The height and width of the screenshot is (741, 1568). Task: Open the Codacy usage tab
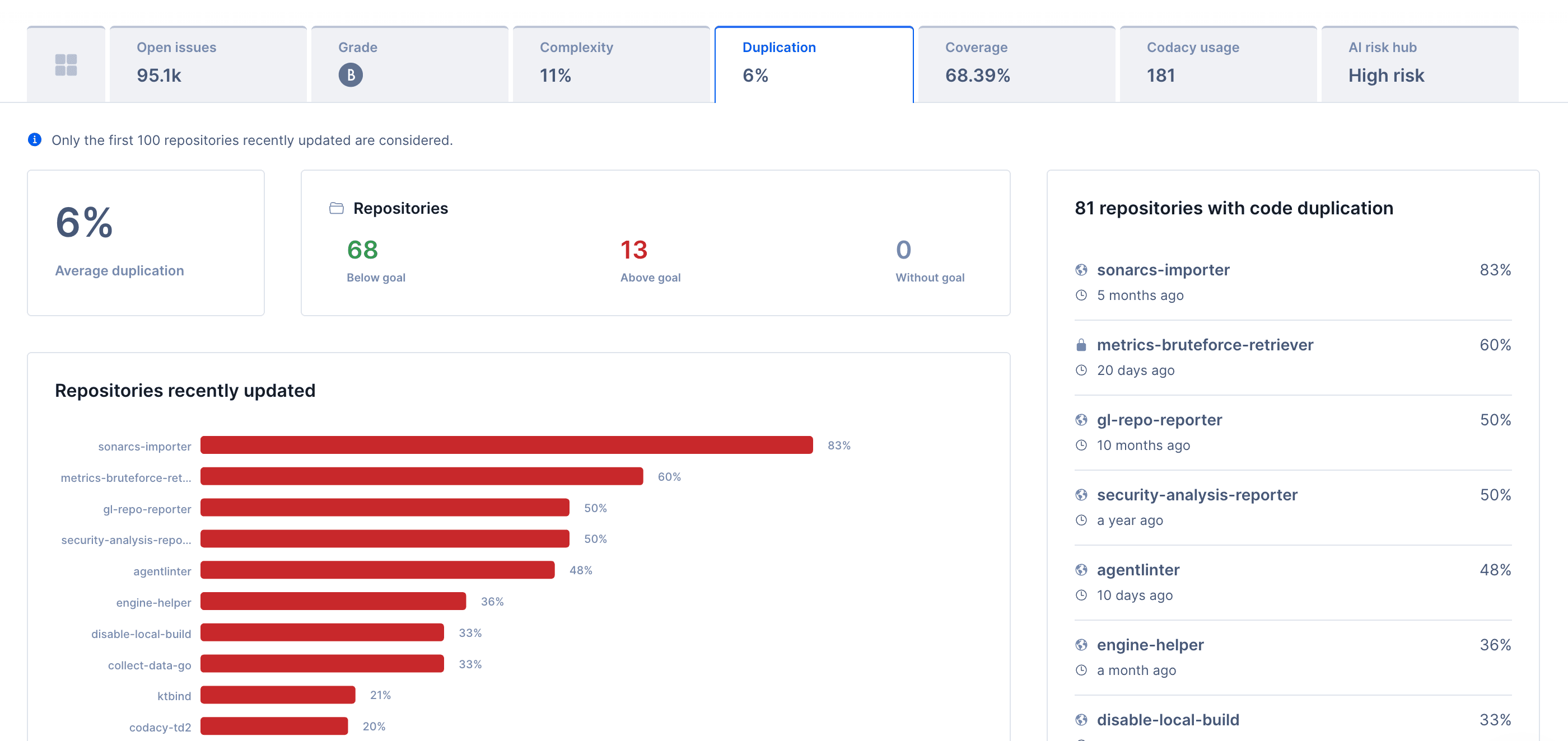[x=1217, y=63]
